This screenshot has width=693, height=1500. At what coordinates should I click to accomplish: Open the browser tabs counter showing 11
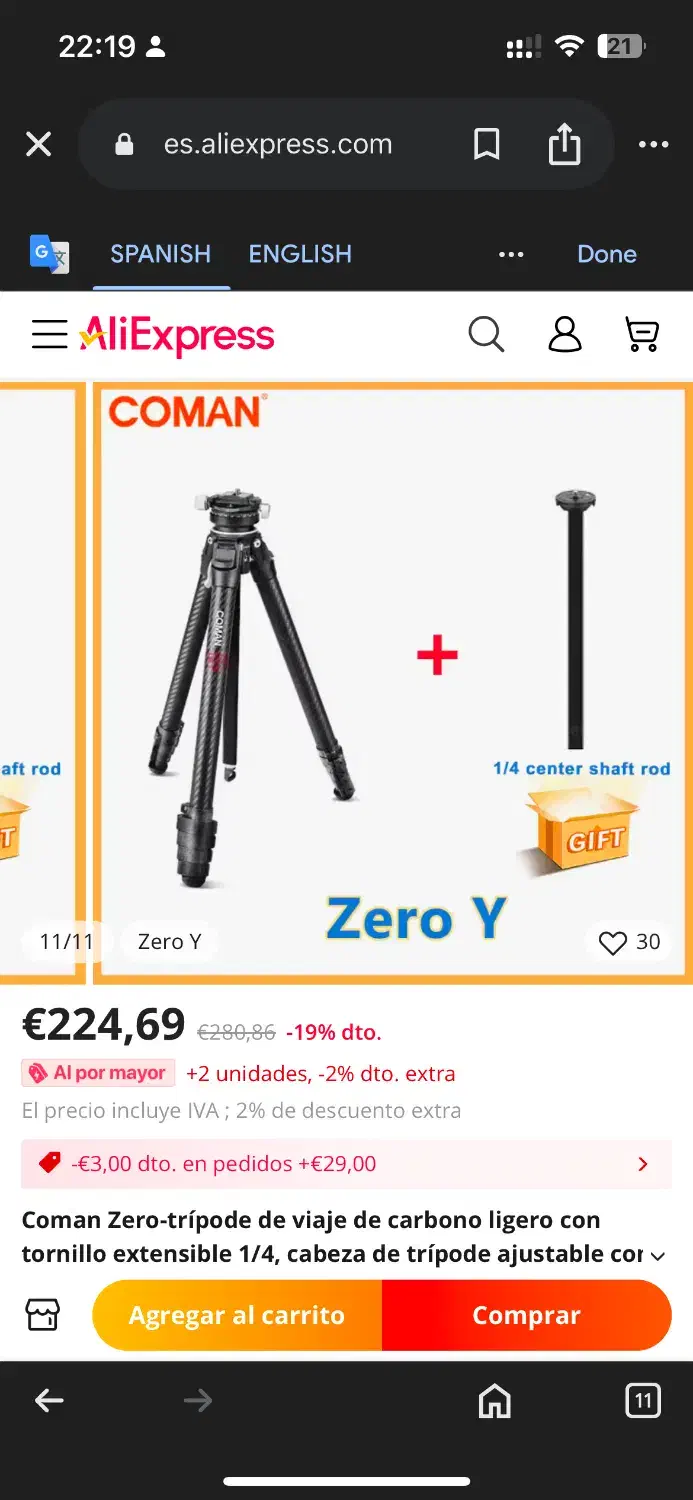643,1401
